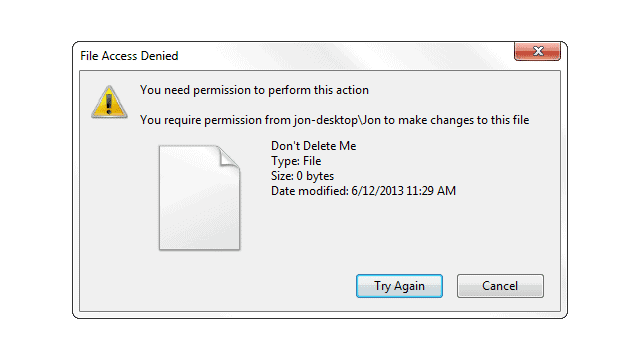This screenshot has height=360, width=640.
Task: Click the File Access Denied title text
Action: [129, 56]
